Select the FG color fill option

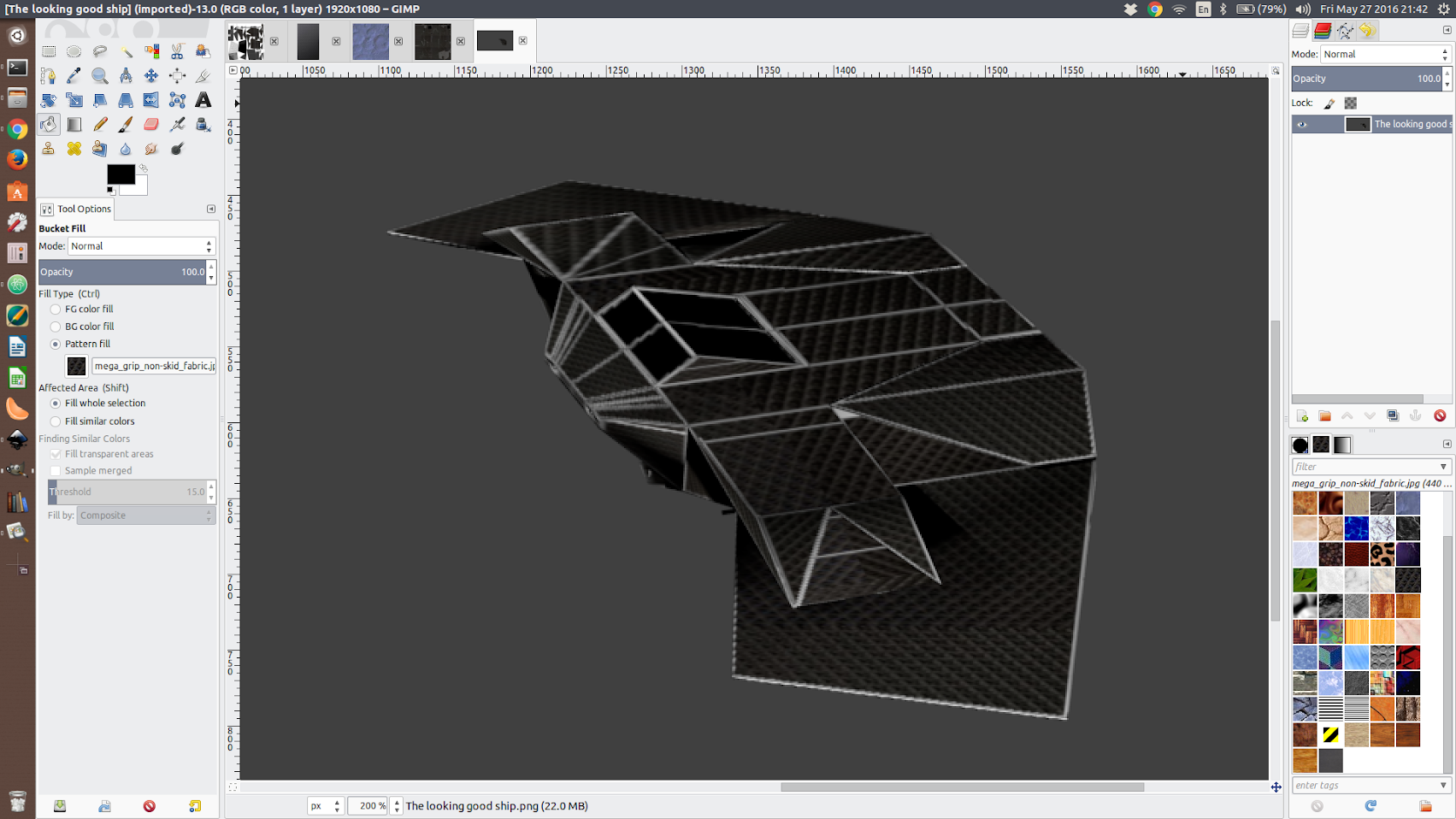pos(56,309)
